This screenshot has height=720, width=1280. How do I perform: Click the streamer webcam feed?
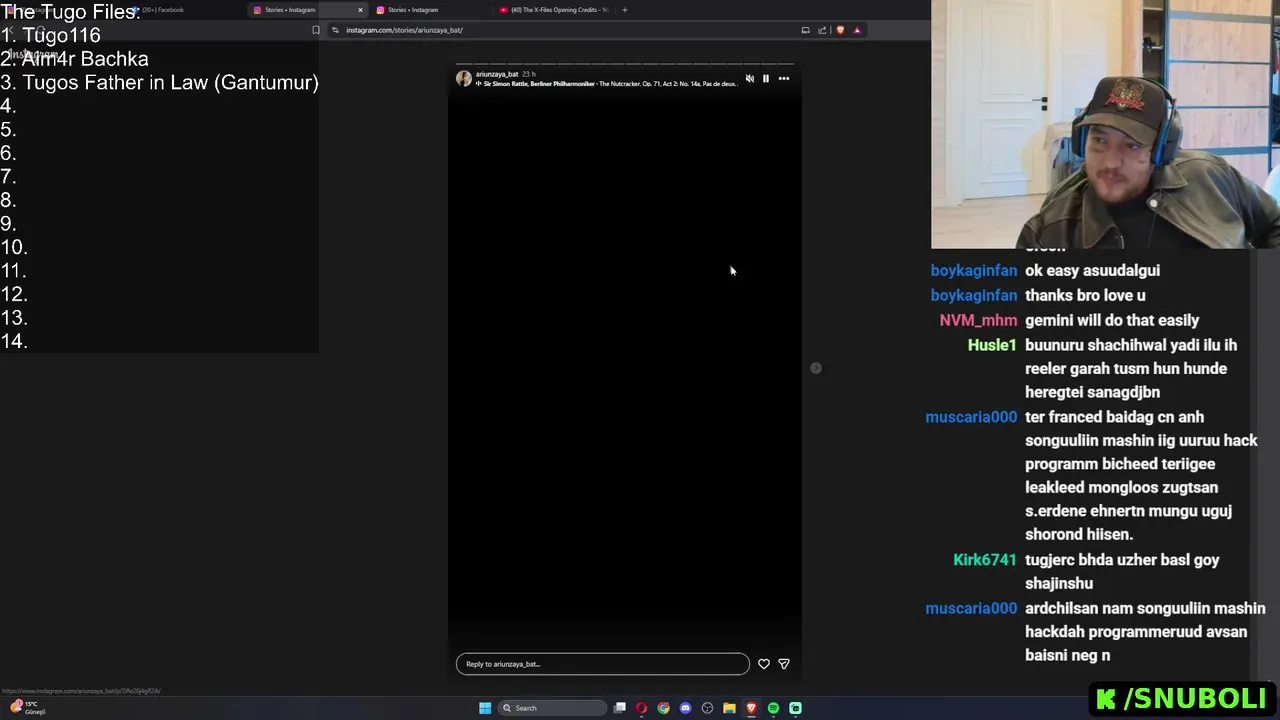coord(1105,124)
